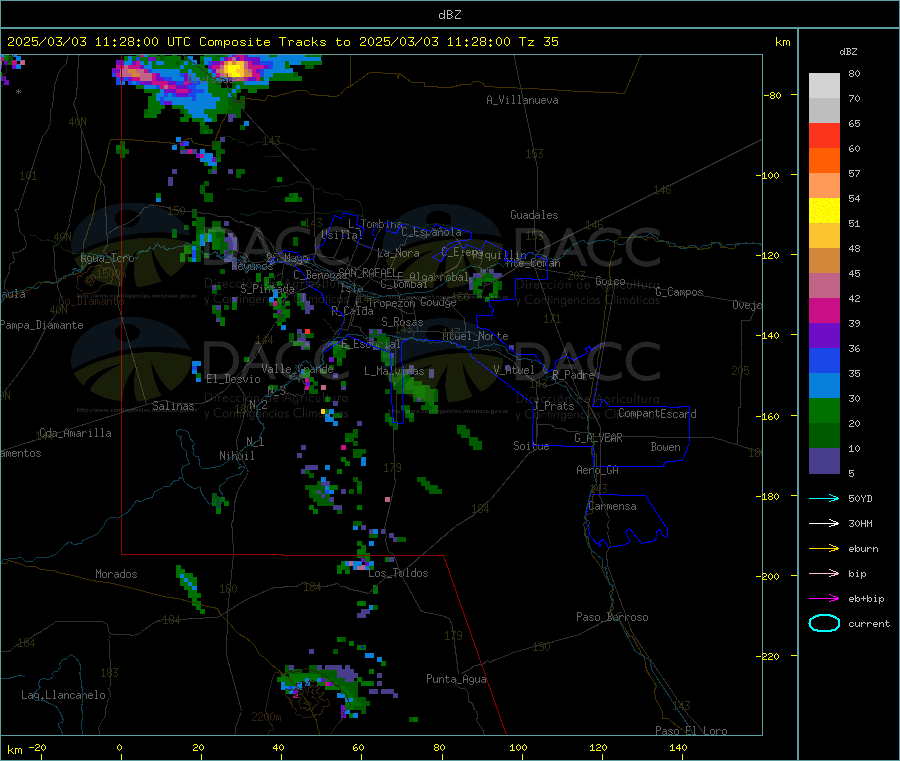Click the Bowen place label
Viewport: 900px width, 761px height.
pyautogui.click(x=666, y=447)
